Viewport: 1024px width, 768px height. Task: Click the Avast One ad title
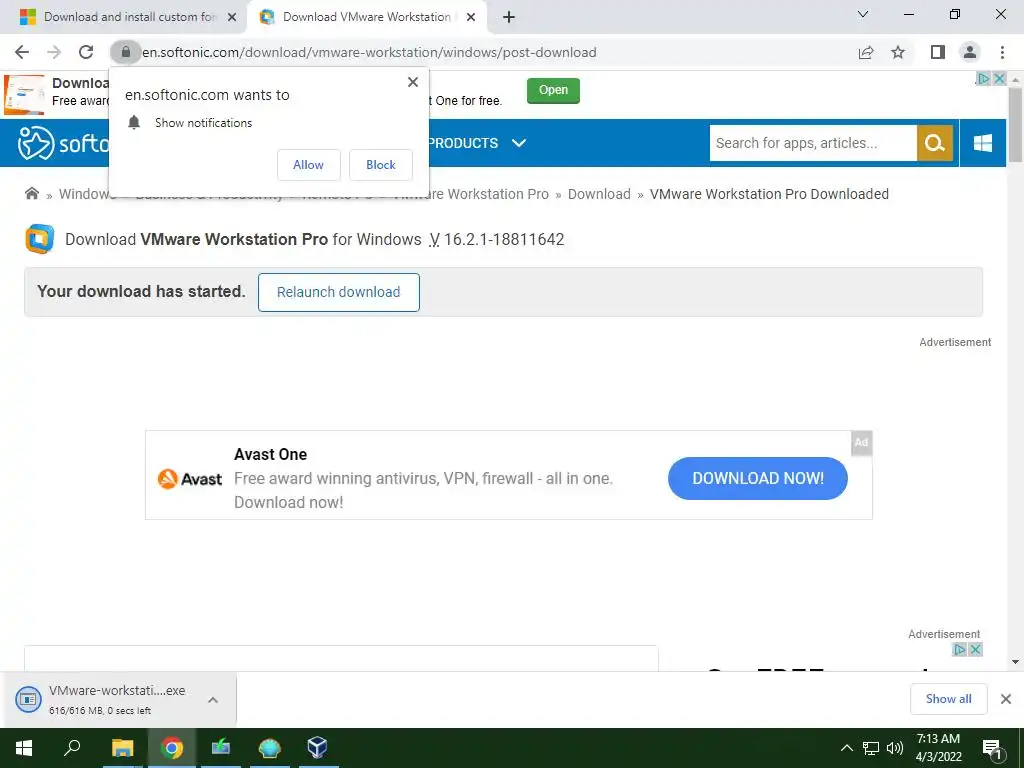click(270, 455)
